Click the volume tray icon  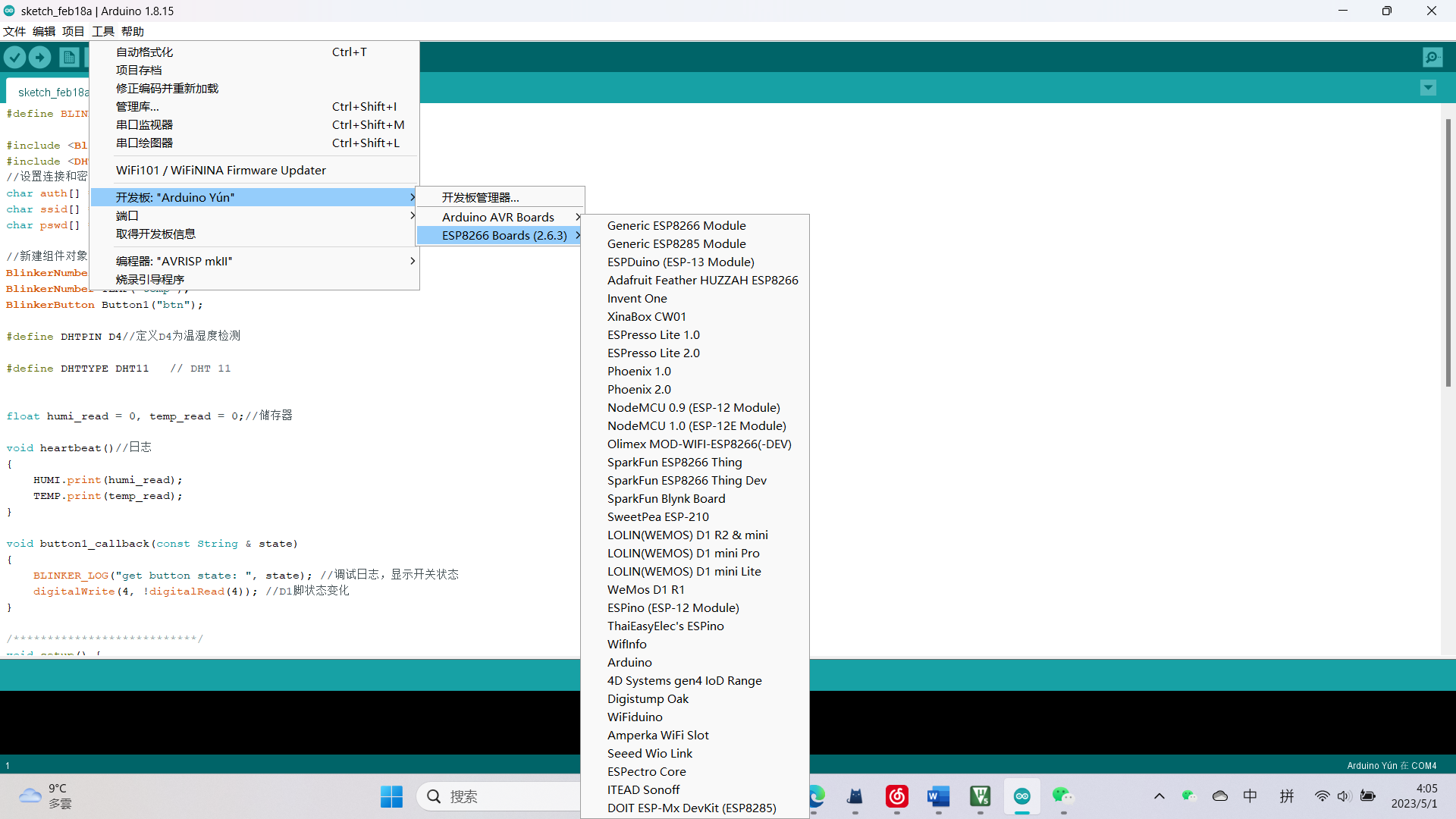coord(1344,796)
